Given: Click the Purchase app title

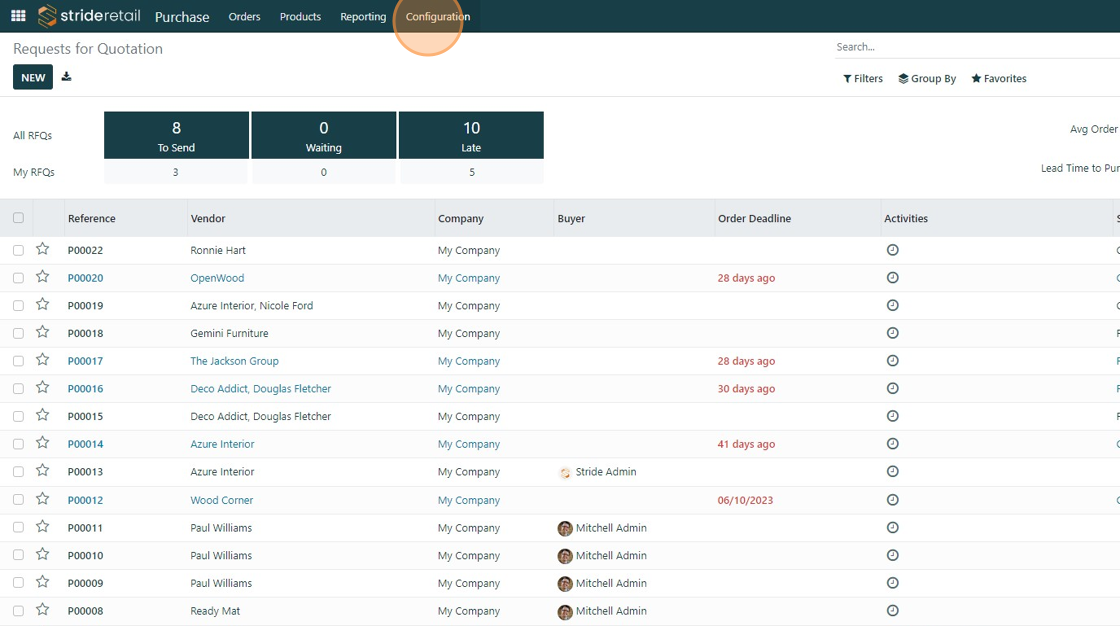Looking at the screenshot, I should pos(182,16).
